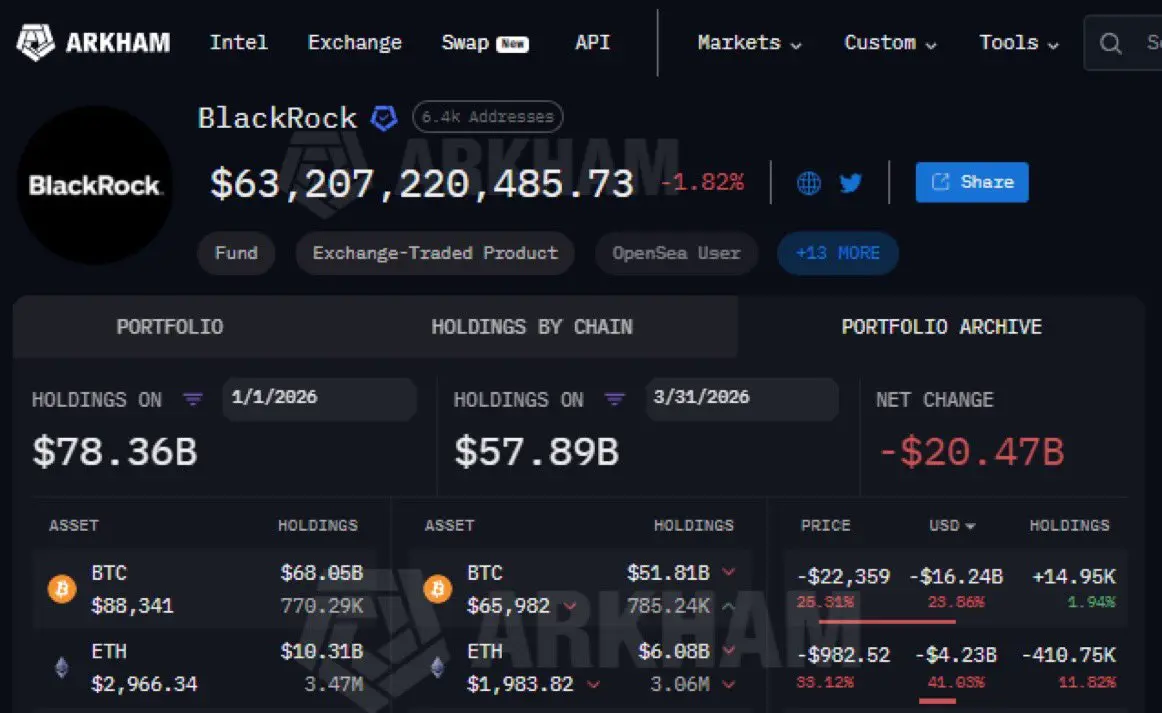1162x713 pixels.
Task: Click the -$4.23B ETH USD change
Action: [956, 655]
